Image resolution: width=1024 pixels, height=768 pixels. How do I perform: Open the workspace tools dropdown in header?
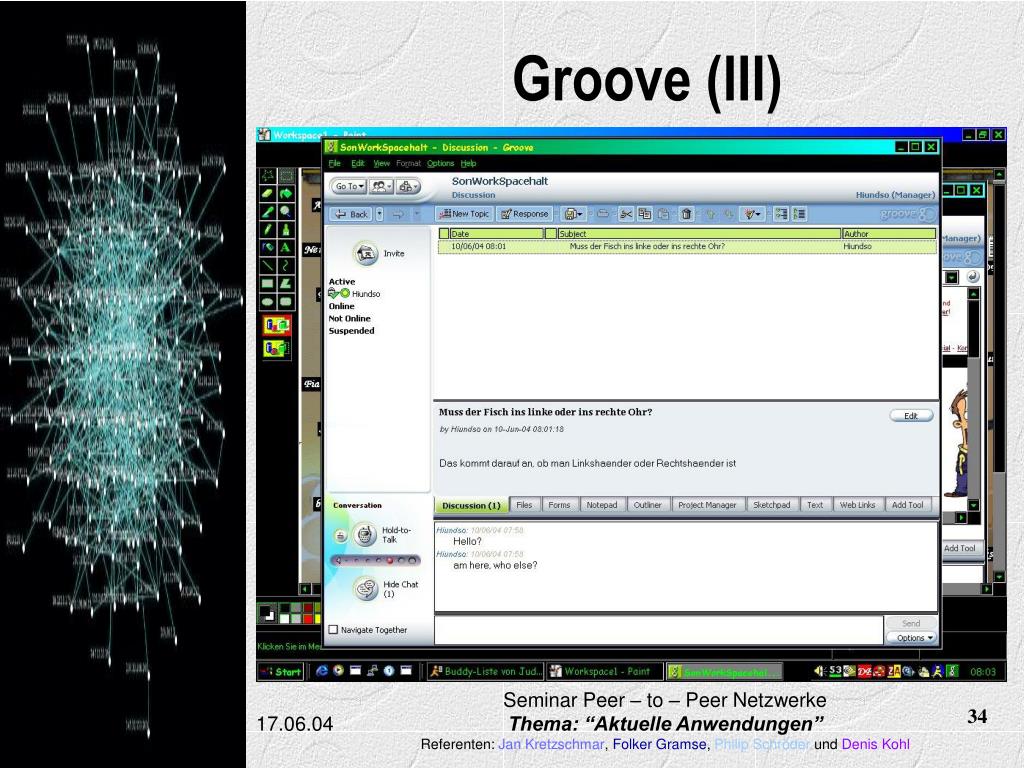coord(408,186)
